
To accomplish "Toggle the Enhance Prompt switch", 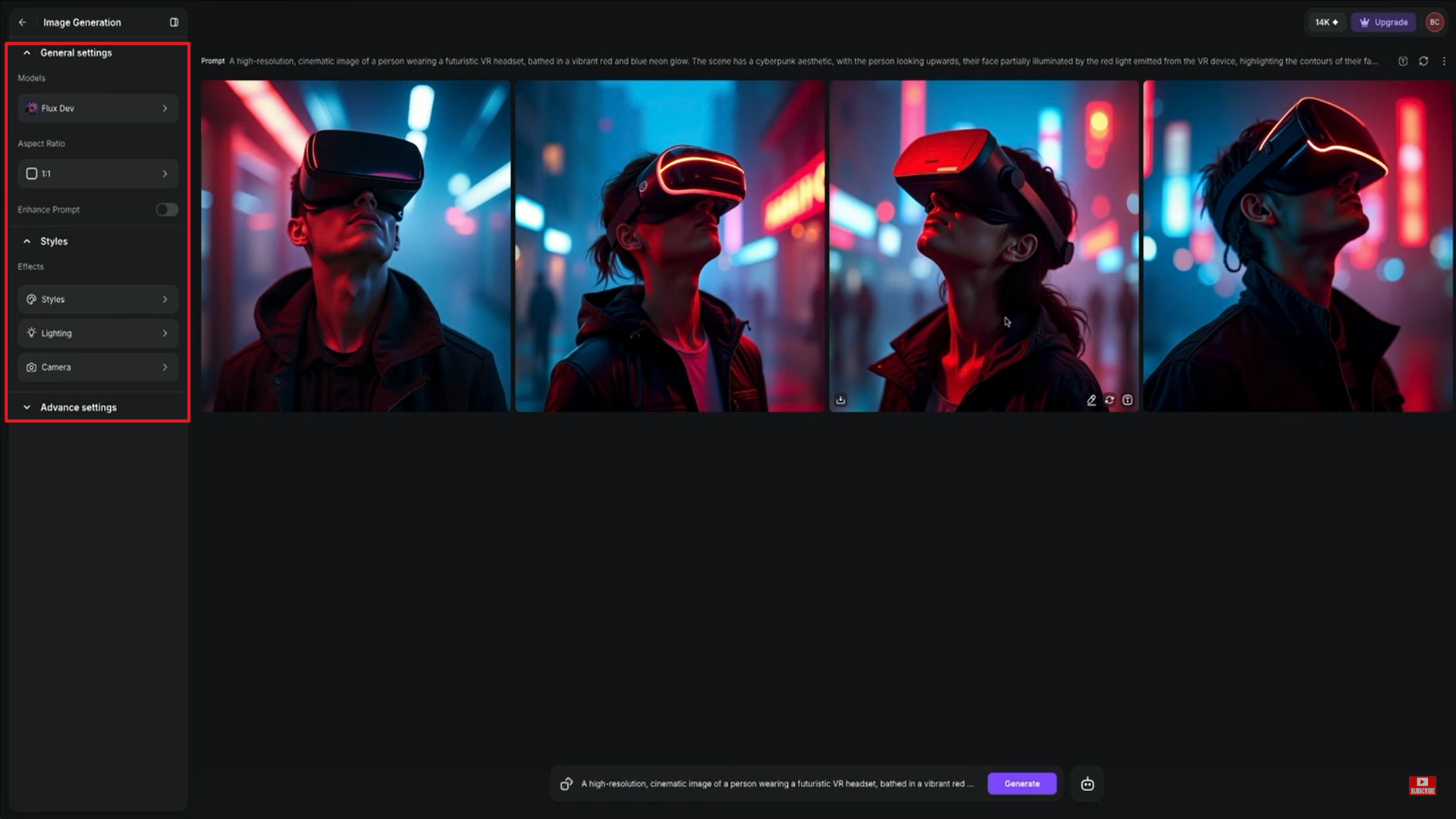I will 167,209.
